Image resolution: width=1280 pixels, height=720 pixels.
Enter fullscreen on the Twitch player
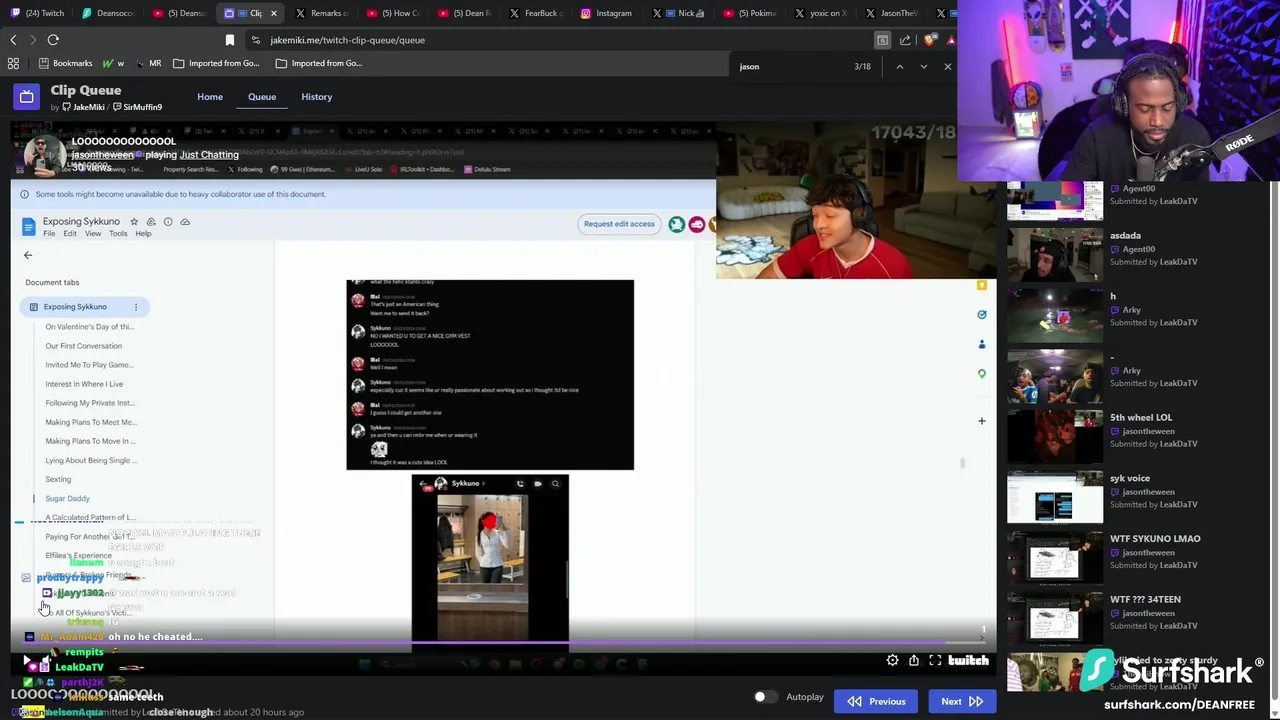935,661
